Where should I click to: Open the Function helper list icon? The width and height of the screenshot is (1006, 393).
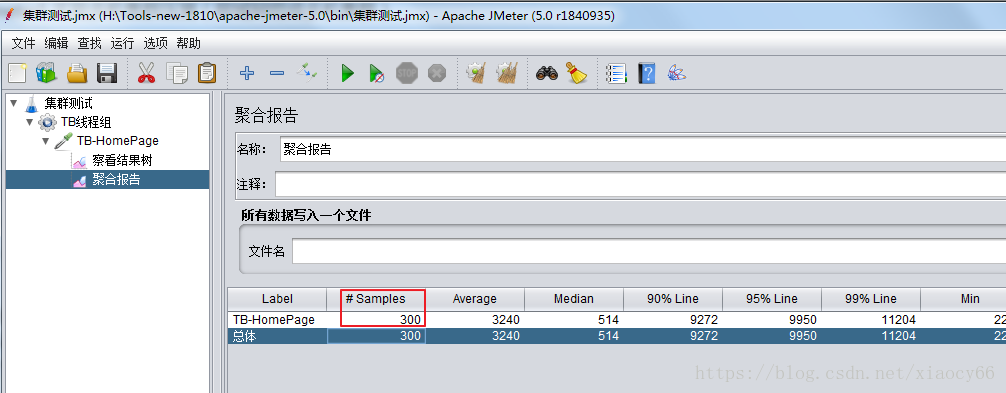coord(617,73)
